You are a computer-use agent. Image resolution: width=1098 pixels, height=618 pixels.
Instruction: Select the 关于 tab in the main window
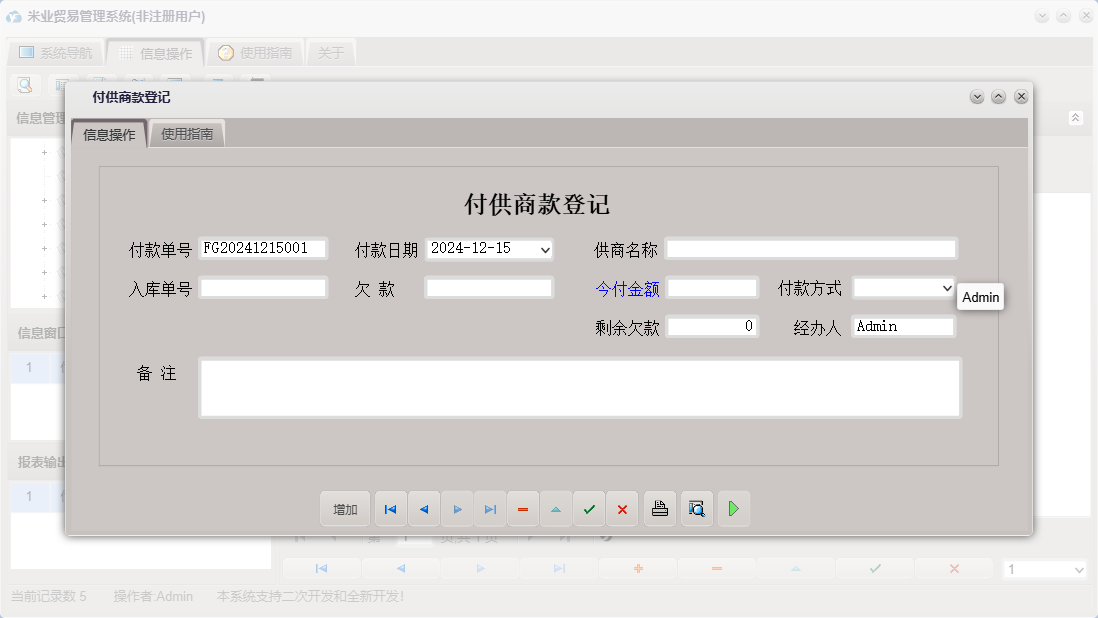[x=331, y=52]
